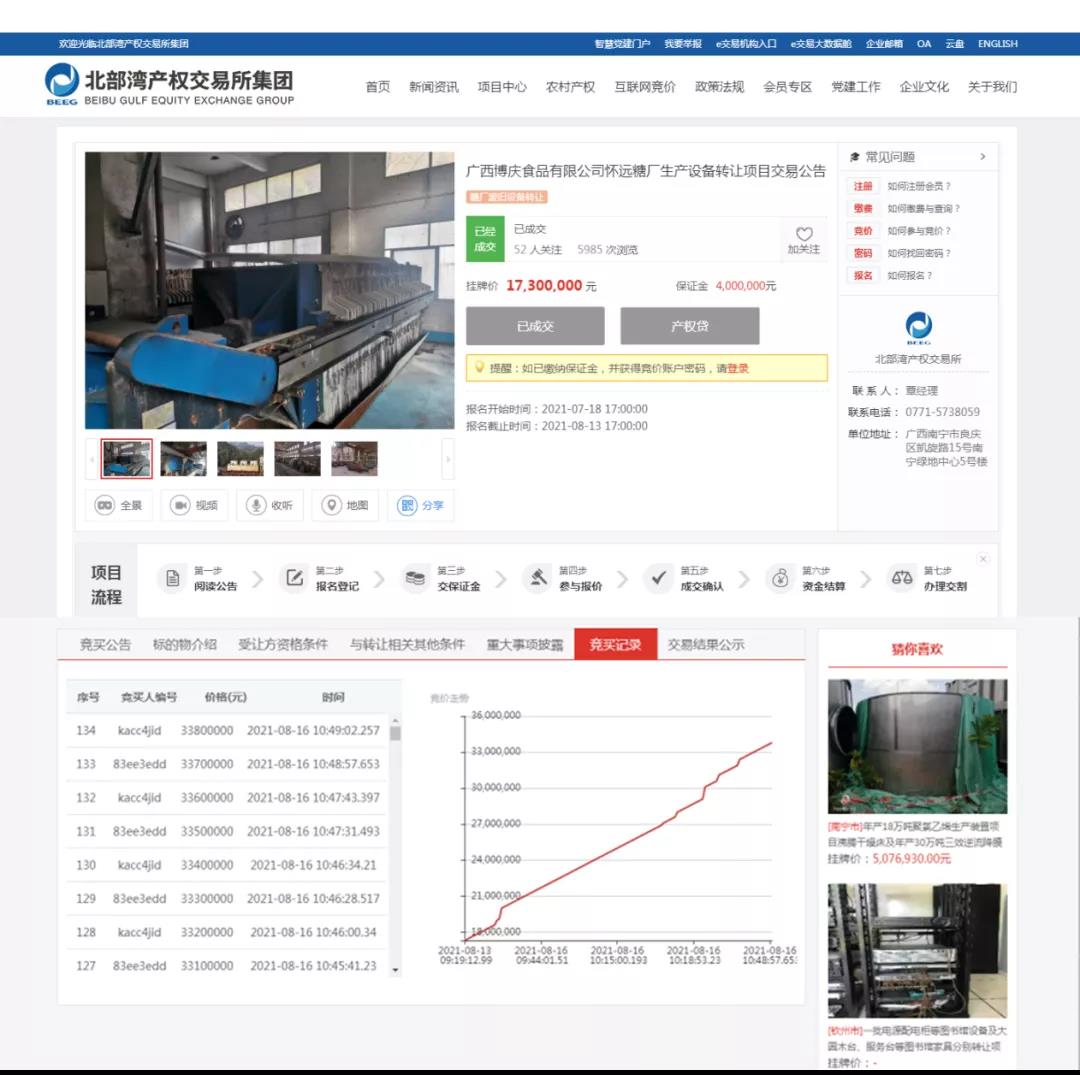Click the graduation cap FAQ header icon
The width and height of the screenshot is (1080, 1075).
tap(855, 157)
